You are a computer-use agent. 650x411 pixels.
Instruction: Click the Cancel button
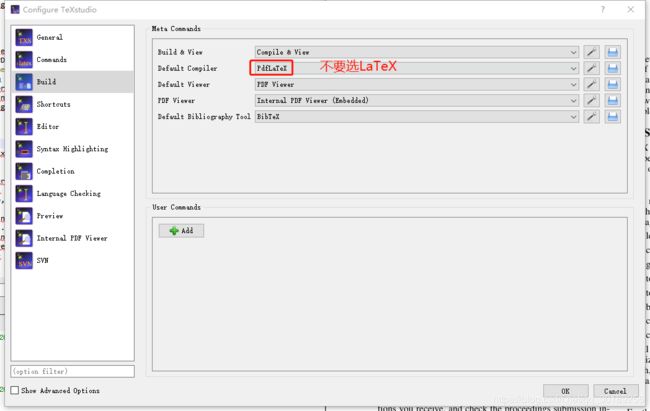click(x=615, y=391)
